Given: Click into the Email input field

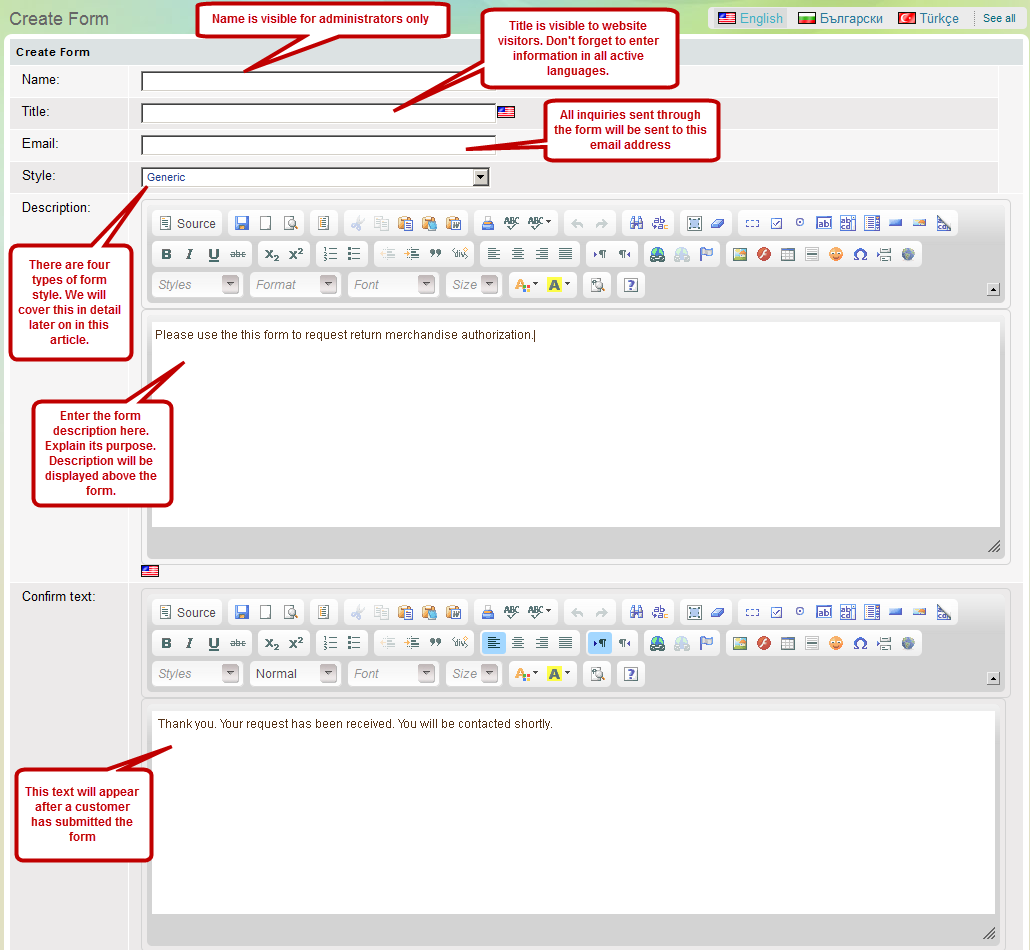Looking at the screenshot, I should click(318, 145).
